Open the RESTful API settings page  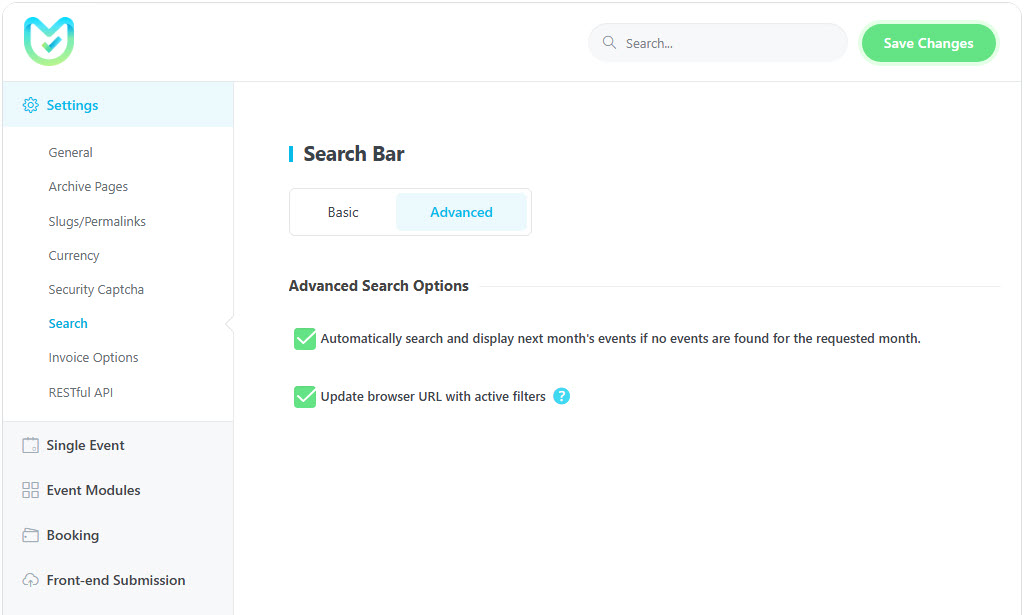pyautogui.click(x=80, y=392)
